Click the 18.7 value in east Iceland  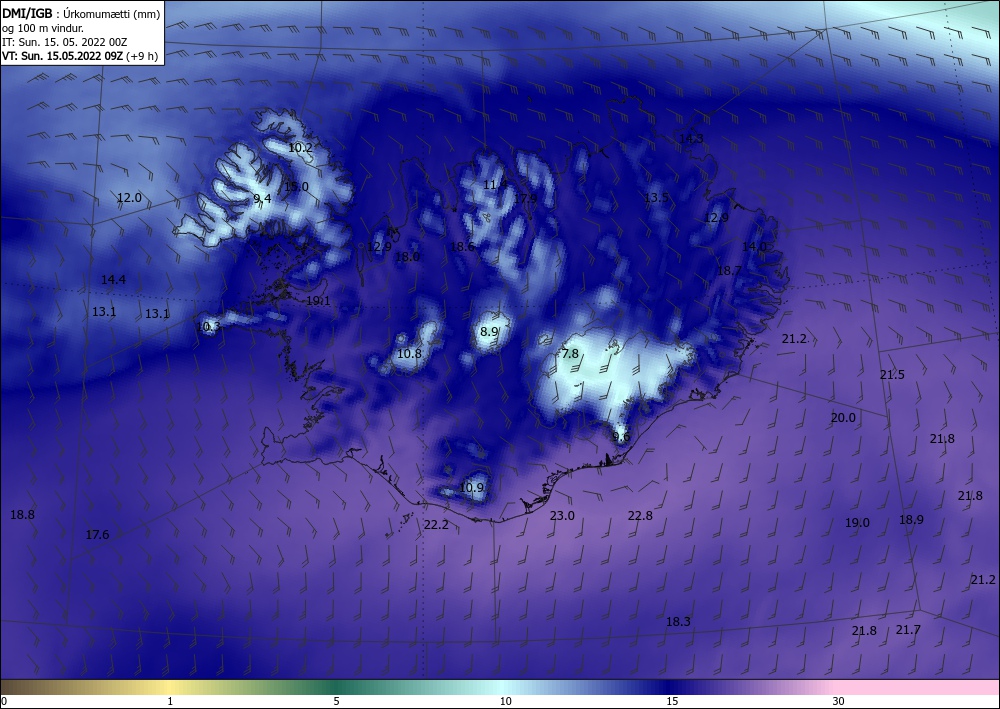tap(729, 270)
